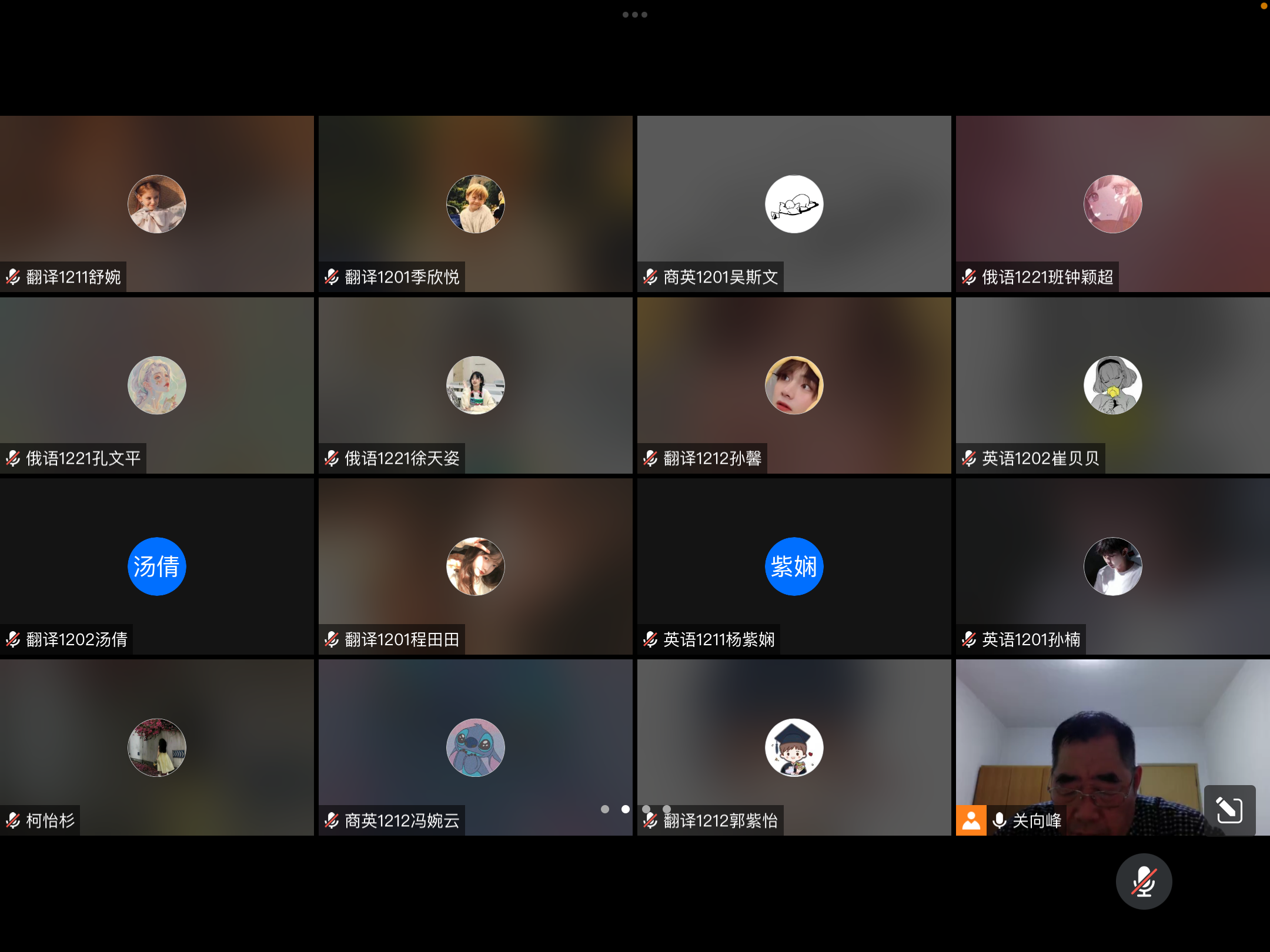Click 关向峰's active microphone icon
Screen dimensions: 1270x952
click(x=999, y=820)
